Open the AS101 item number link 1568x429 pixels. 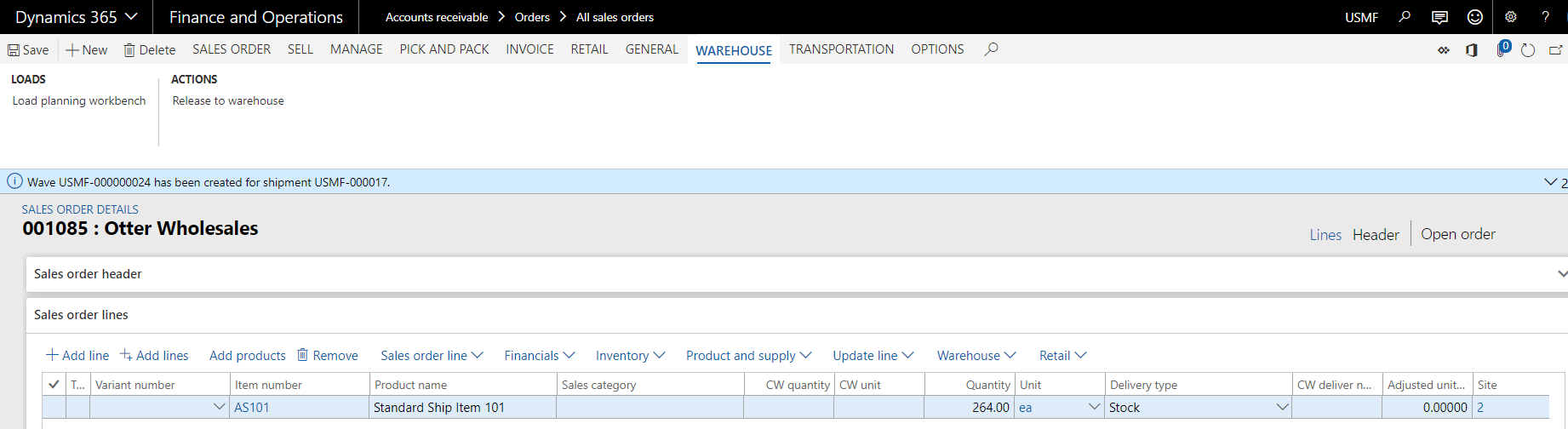[x=252, y=408]
